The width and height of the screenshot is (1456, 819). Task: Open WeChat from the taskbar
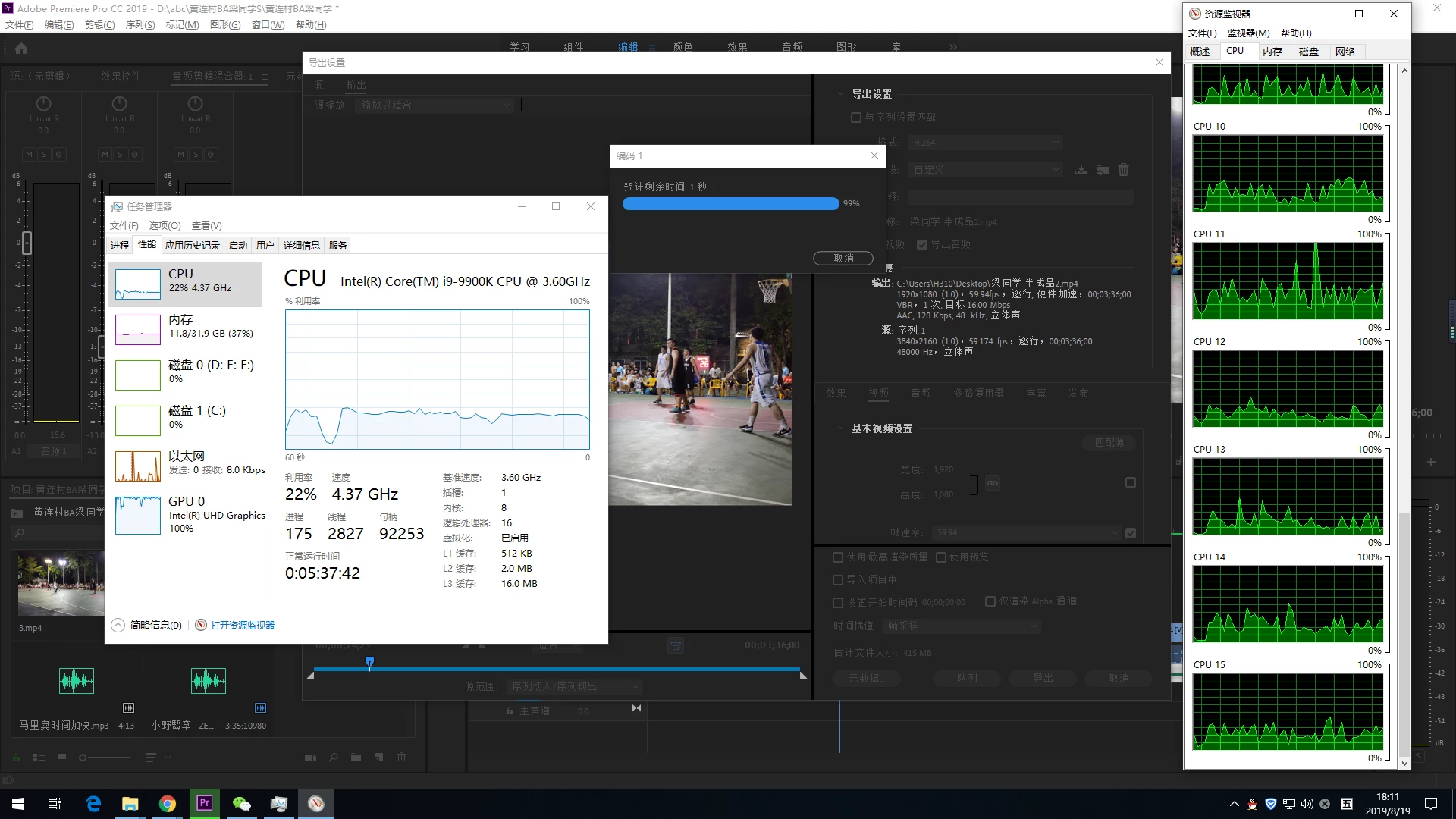tap(241, 803)
